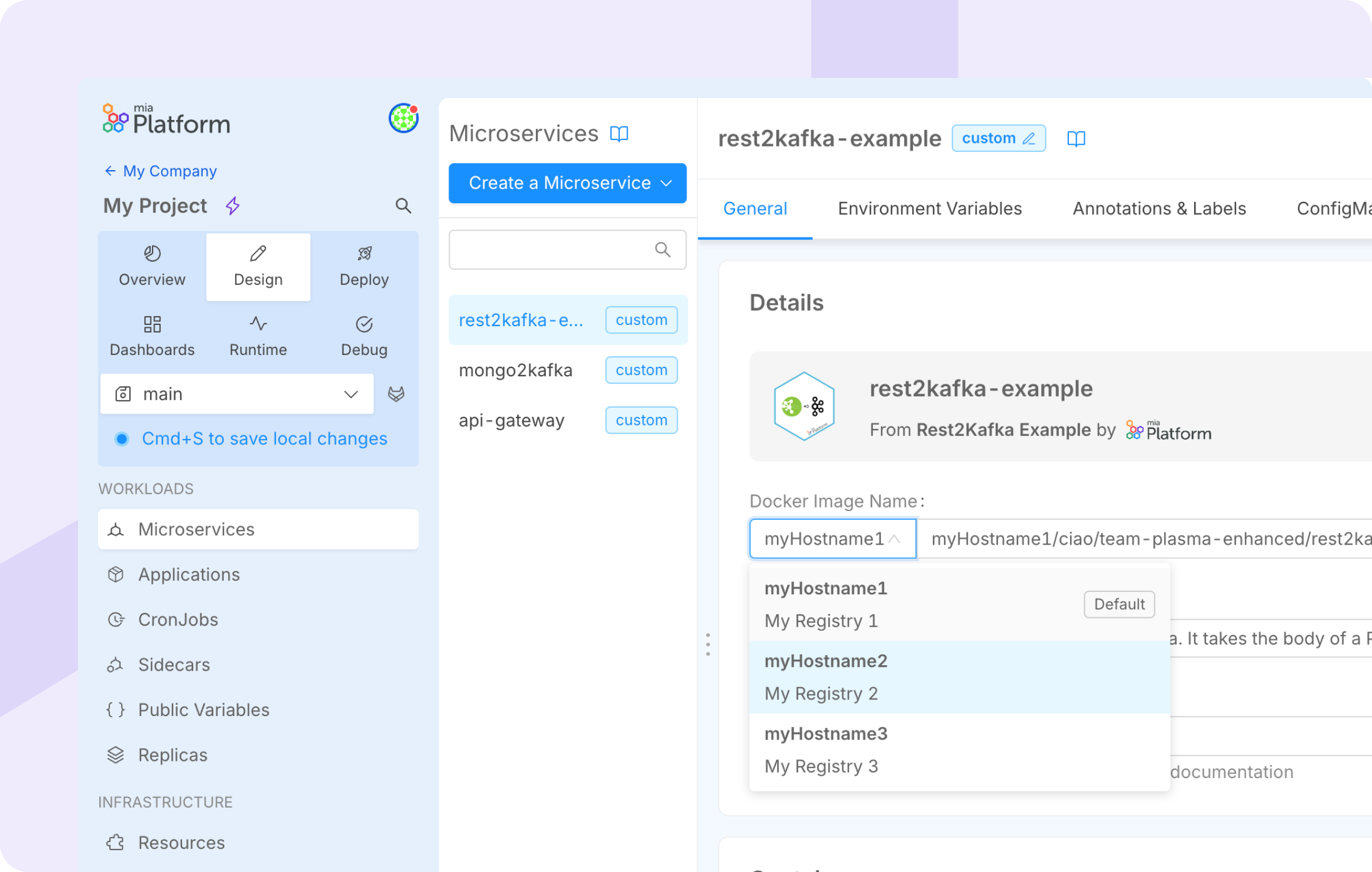
Task: Open the Deploy section icon
Action: [364, 253]
